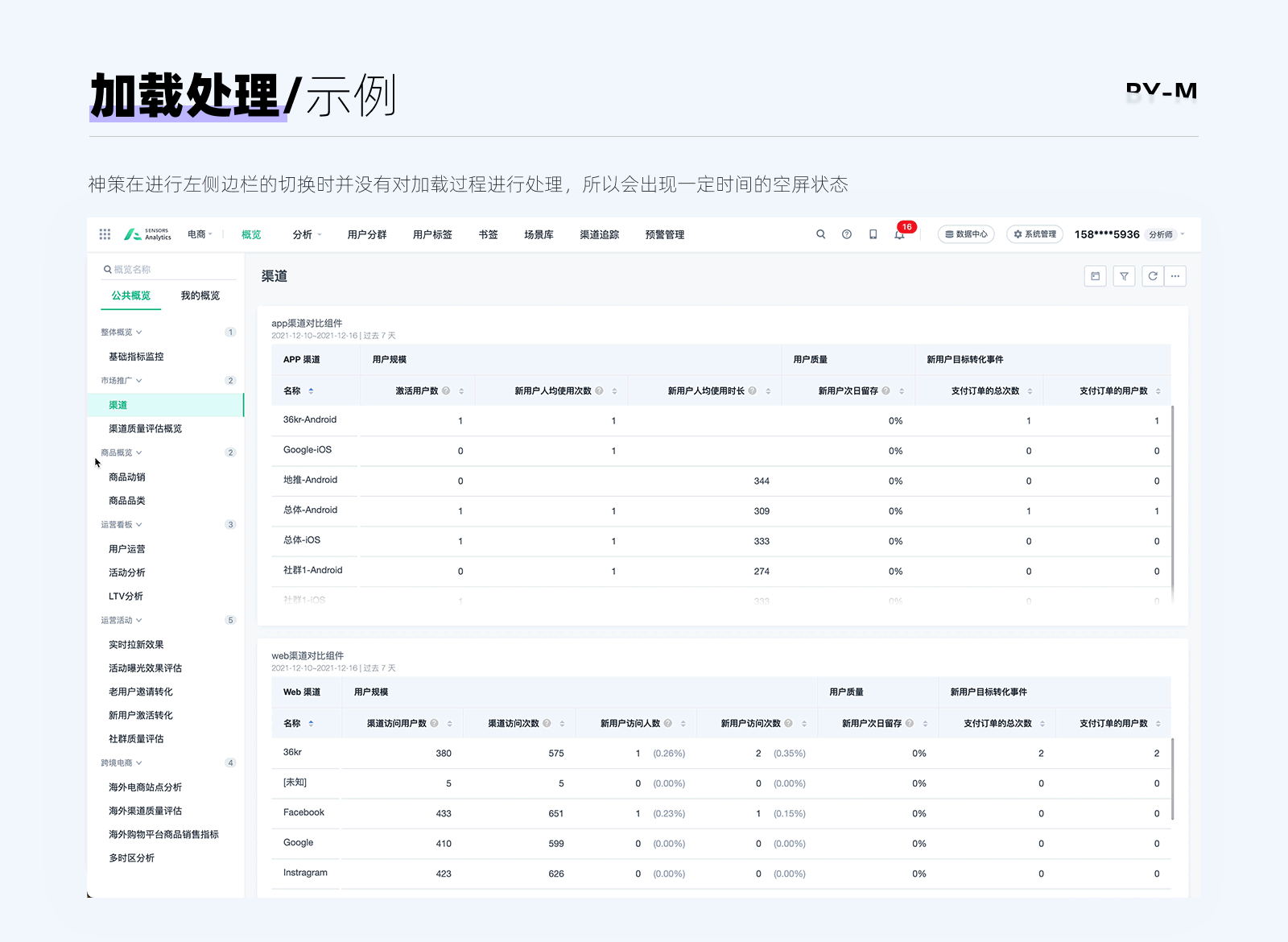The height and width of the screenshot is (942, 1288).
Task: Select the 公共概览 tab
Action: 131,295
